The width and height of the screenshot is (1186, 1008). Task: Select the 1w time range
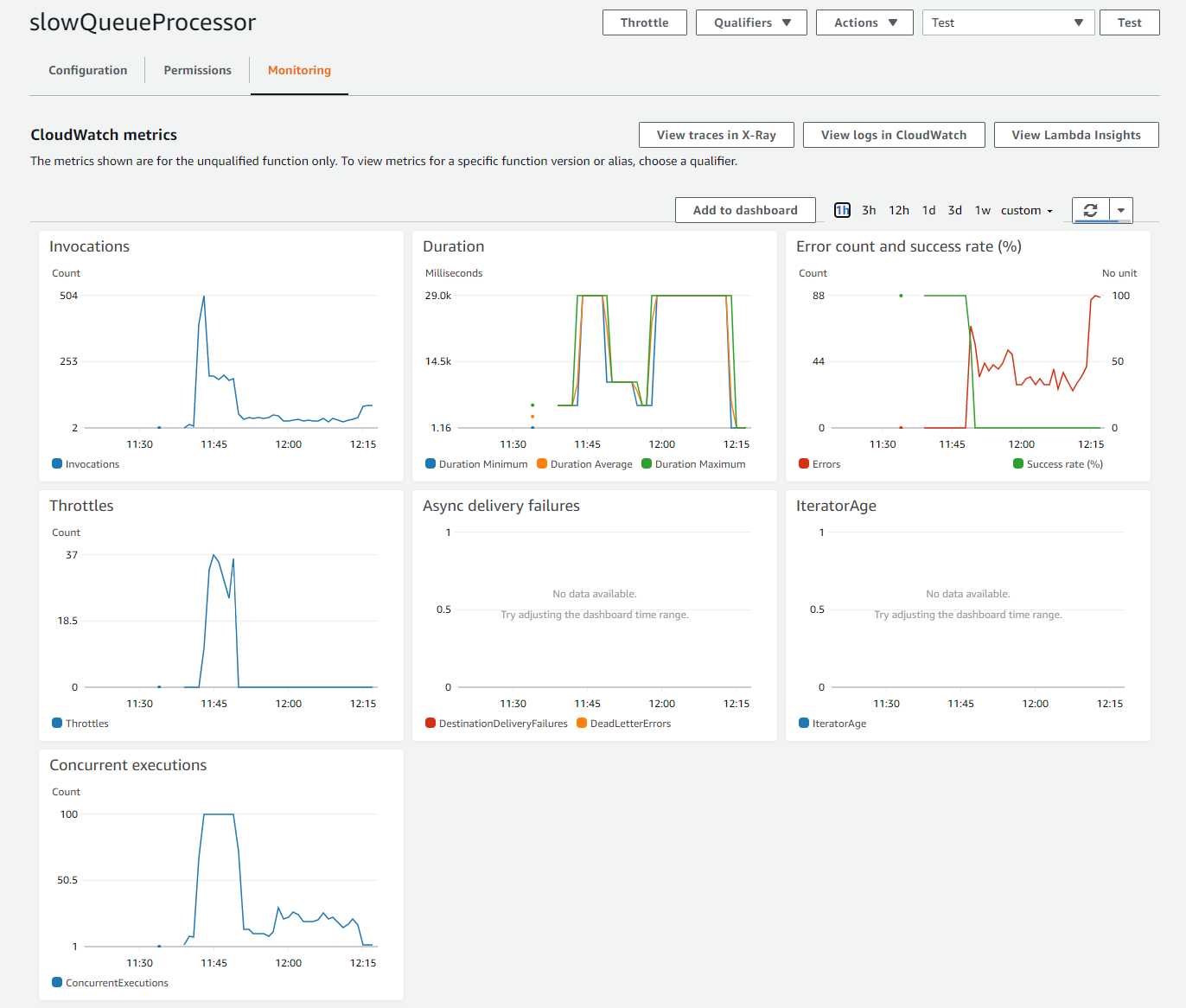coord(982,209)
